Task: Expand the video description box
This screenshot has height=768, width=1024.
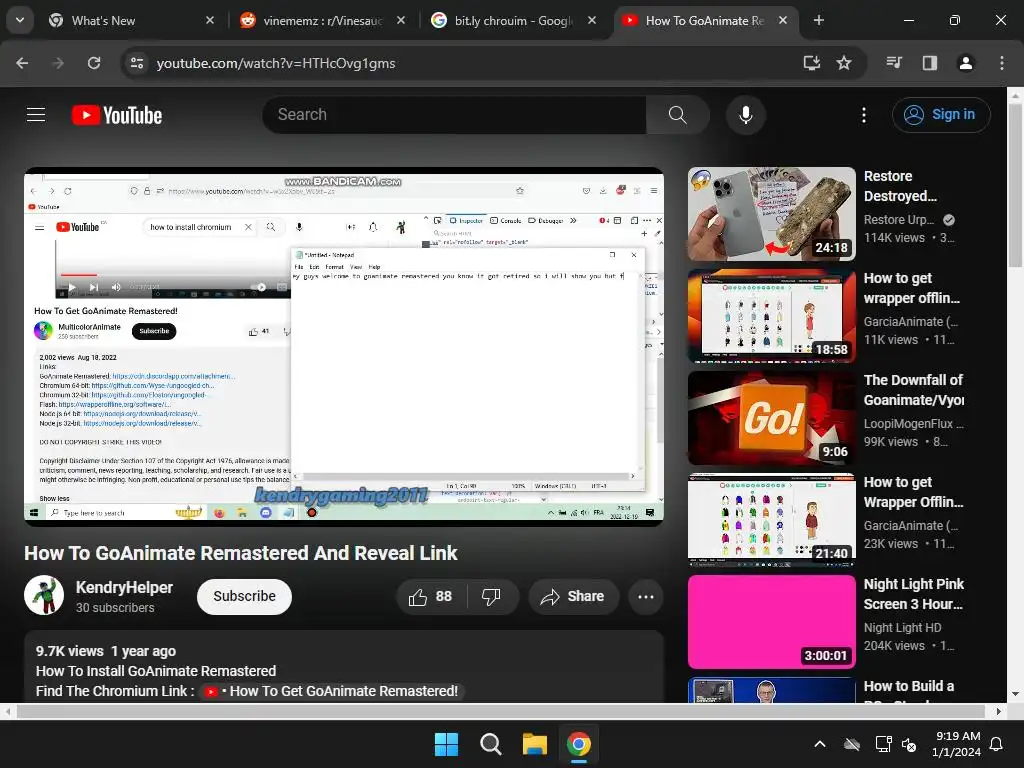Action: pyautogui.click(x=344, y=667)
